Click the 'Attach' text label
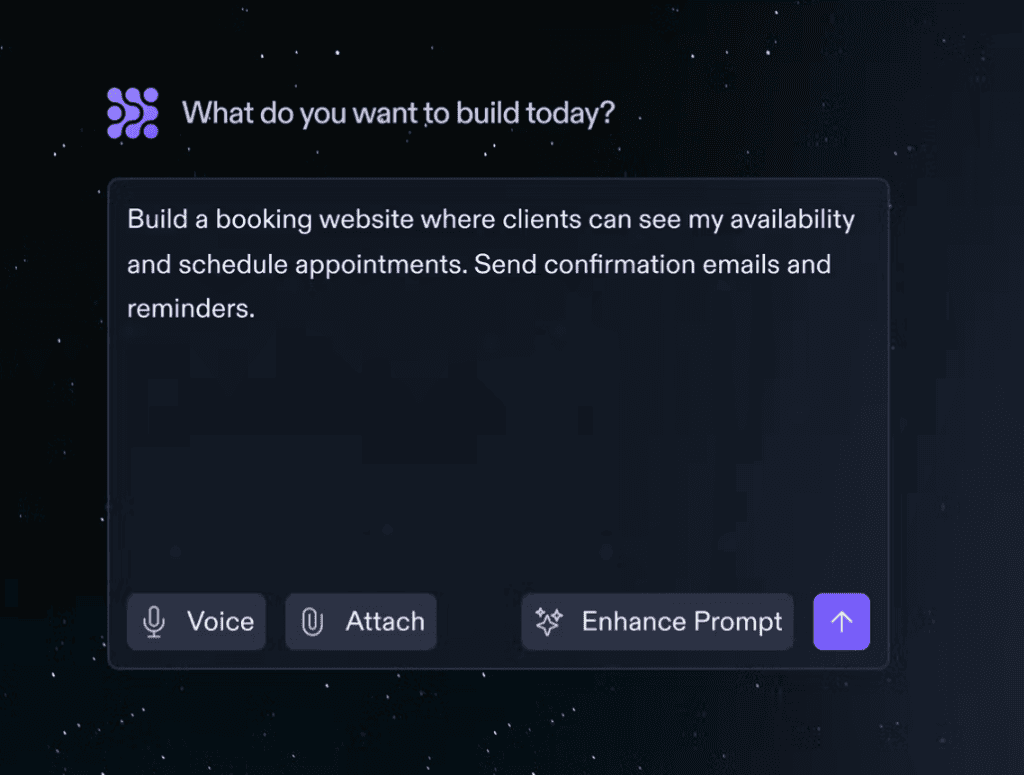The width and height of the screenshot is (1024, 775). pos(385,622)
